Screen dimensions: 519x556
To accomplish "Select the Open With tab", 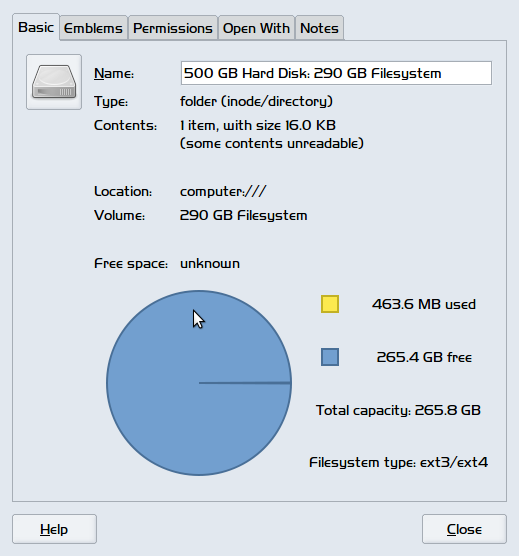I will pyautogui.click(x=256, y=28).
